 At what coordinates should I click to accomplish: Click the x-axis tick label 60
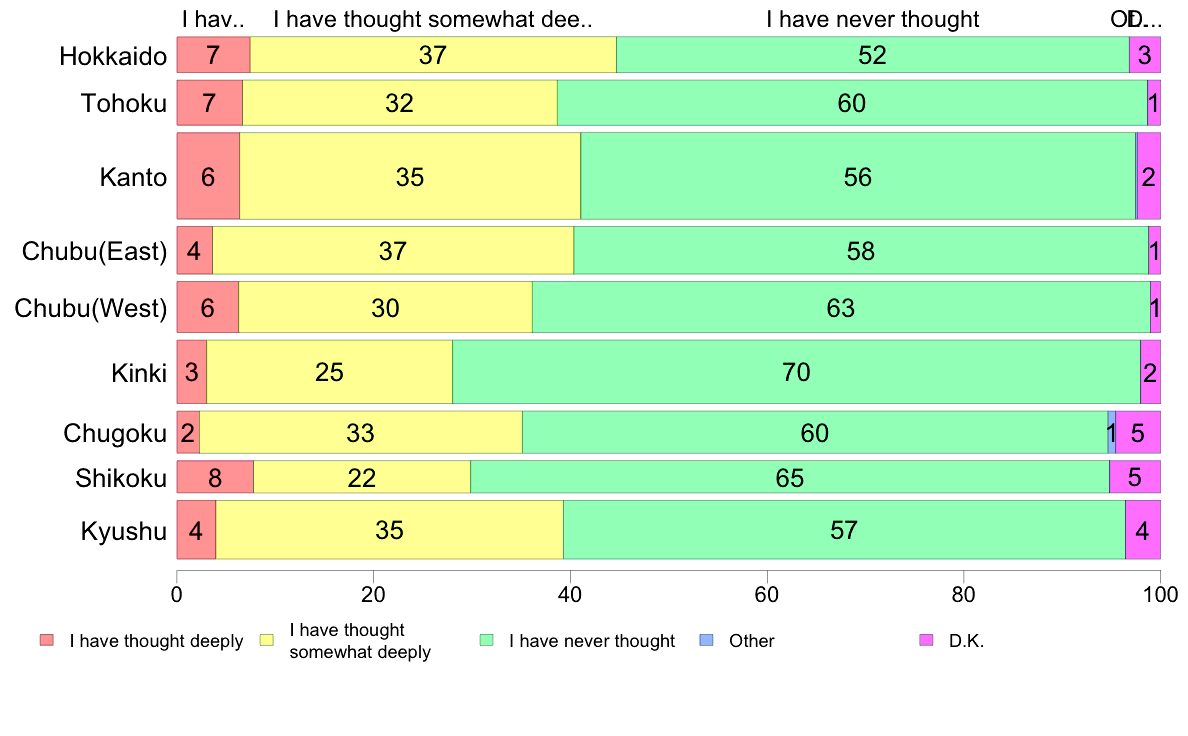(x=767, y=595)
